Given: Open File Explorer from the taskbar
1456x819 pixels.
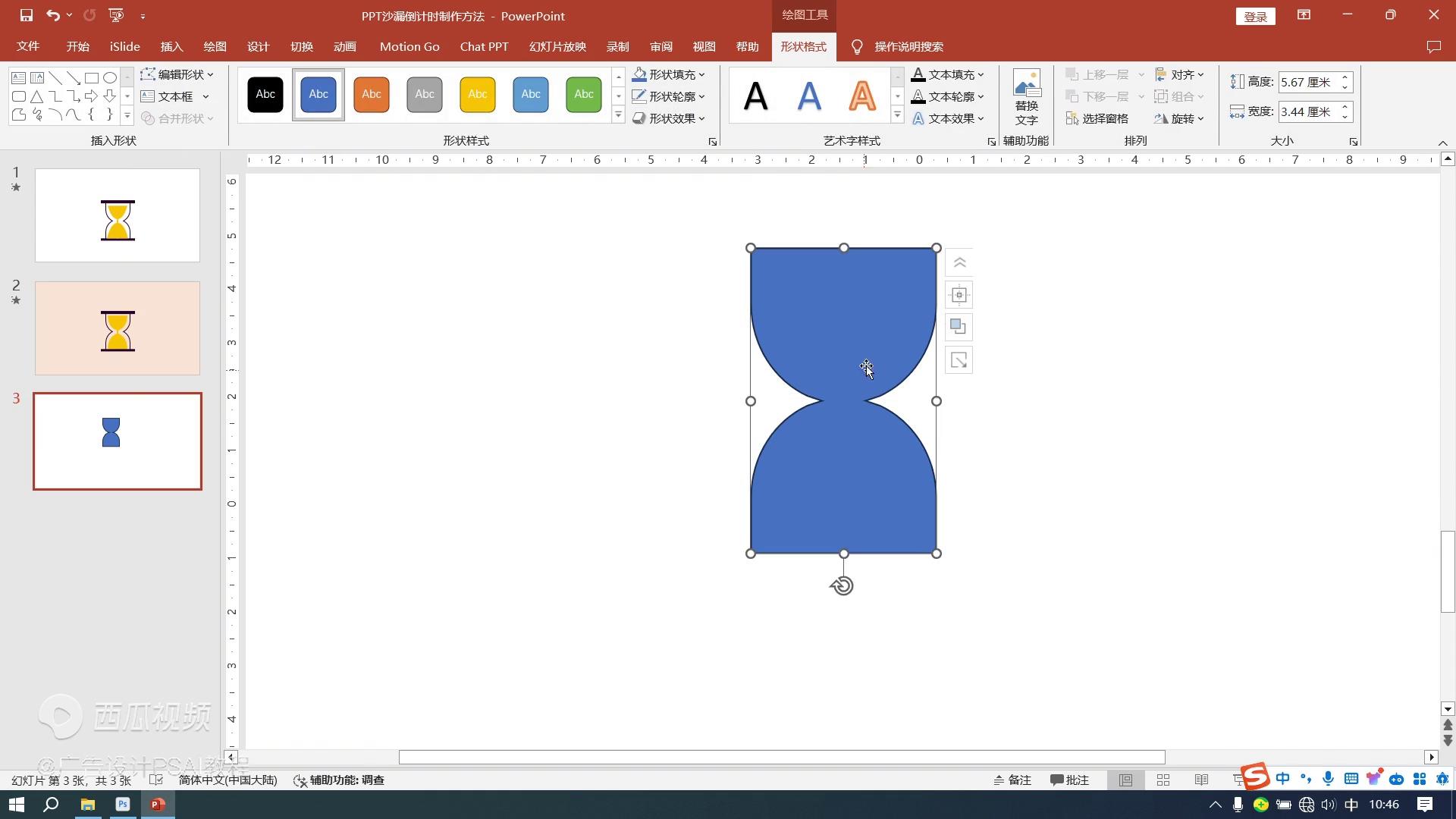Looking at the screenshot, I should tap(88, 805).
